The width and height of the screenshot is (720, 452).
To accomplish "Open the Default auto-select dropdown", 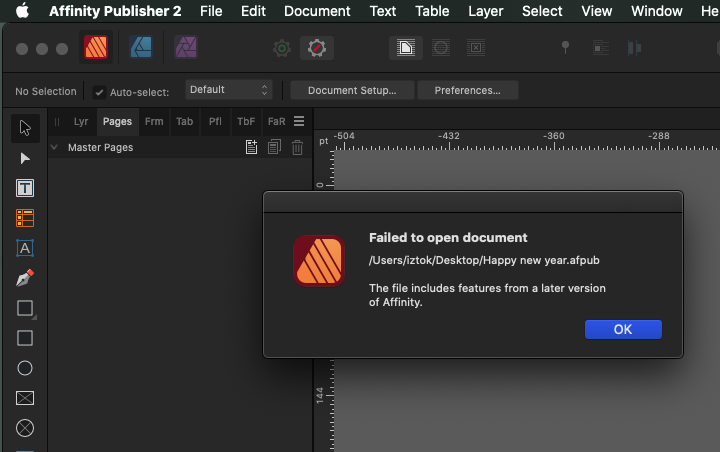I will click(229, 90).
